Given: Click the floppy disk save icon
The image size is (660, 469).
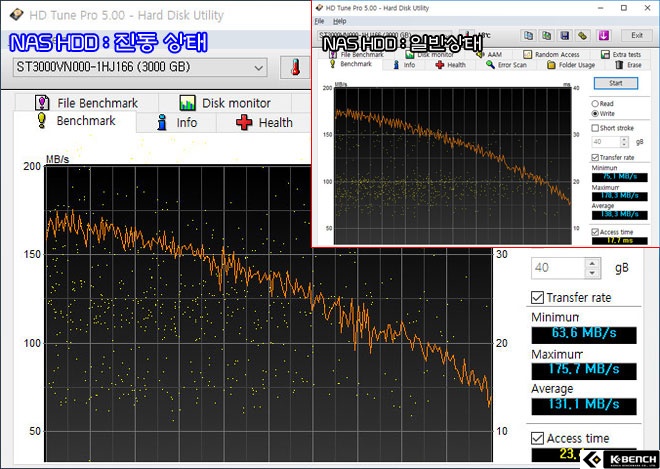Looking at the screenshot, I should tap(565, 36).
